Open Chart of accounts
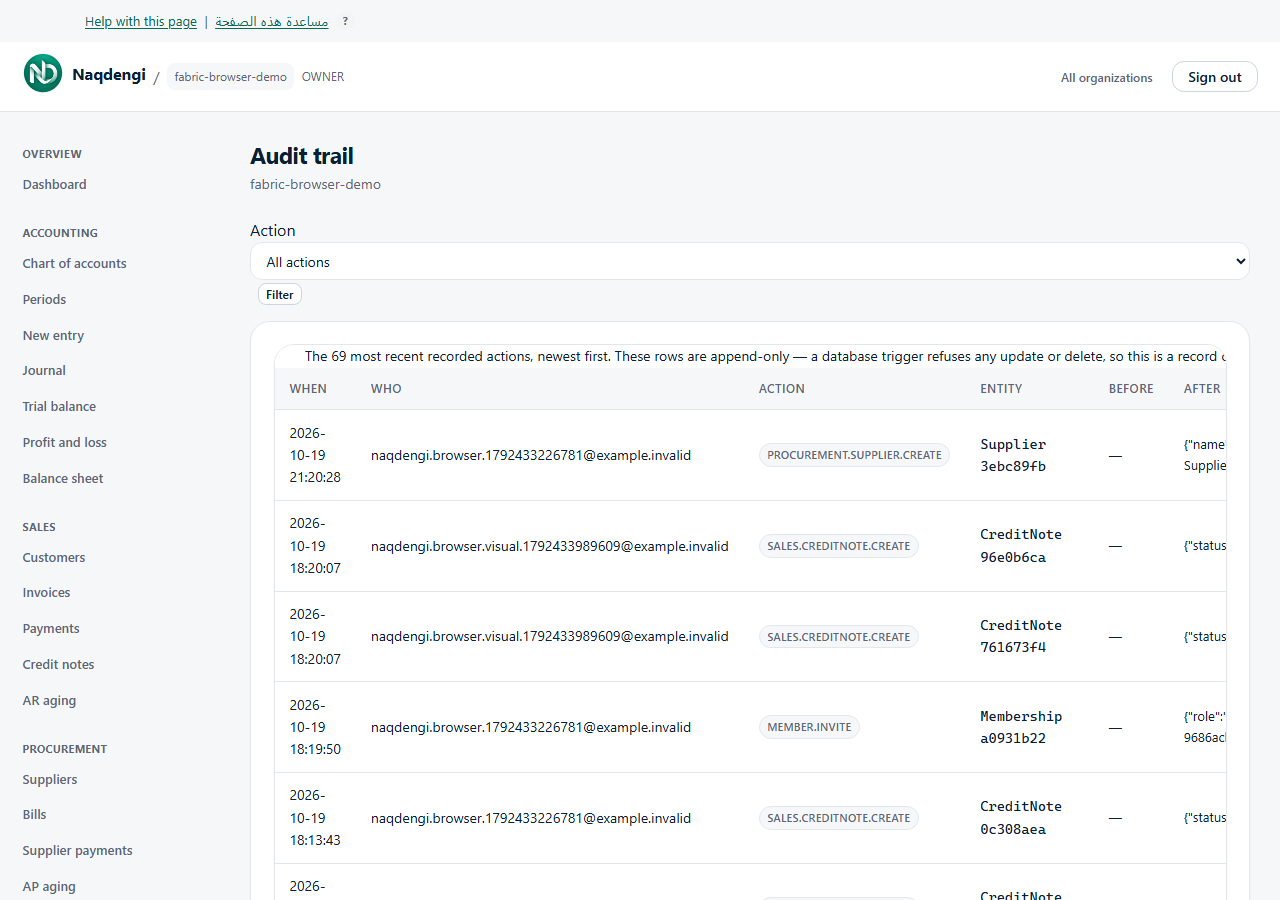The height and width of the screenshot is (900, 1280). [75, 264]
